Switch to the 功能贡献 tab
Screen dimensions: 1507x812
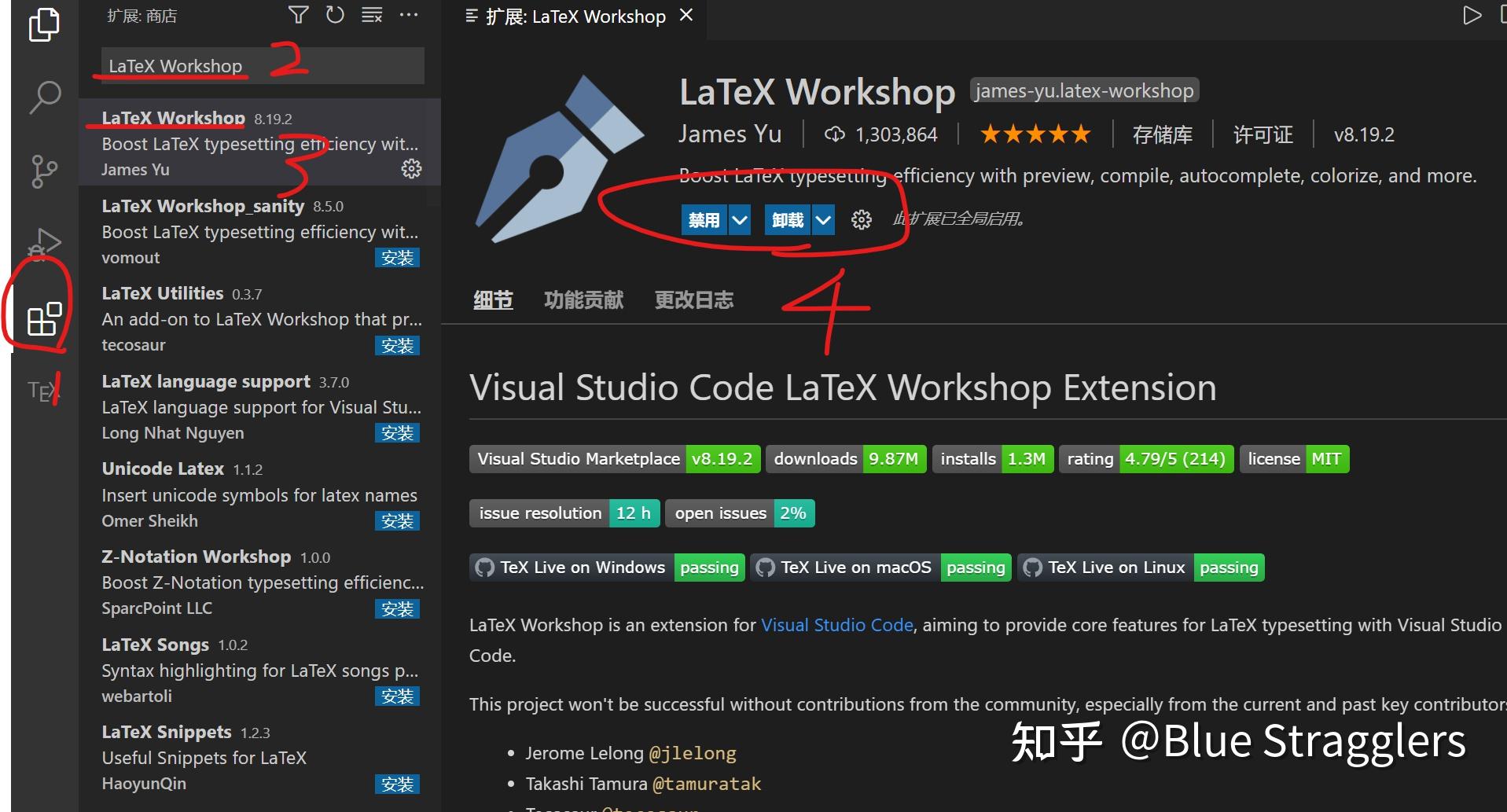(583, 299)
